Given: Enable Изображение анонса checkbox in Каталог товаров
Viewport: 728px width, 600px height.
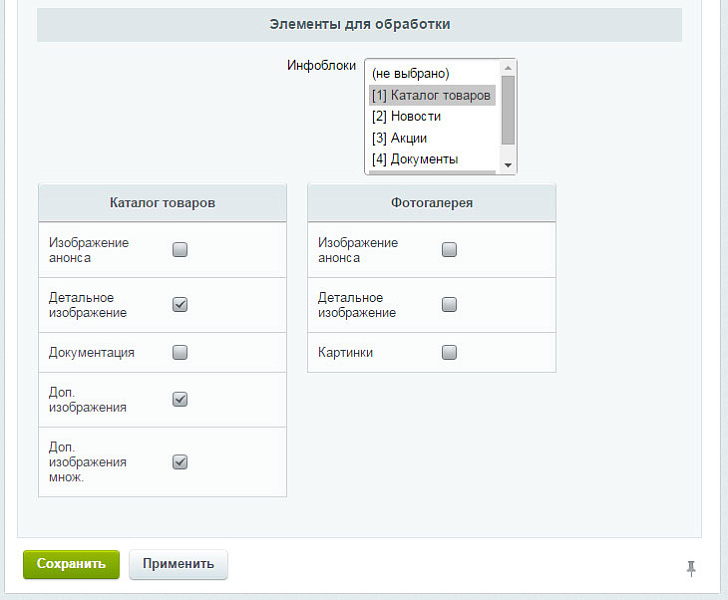Looking at the screenshot, I should click(180, 250).
